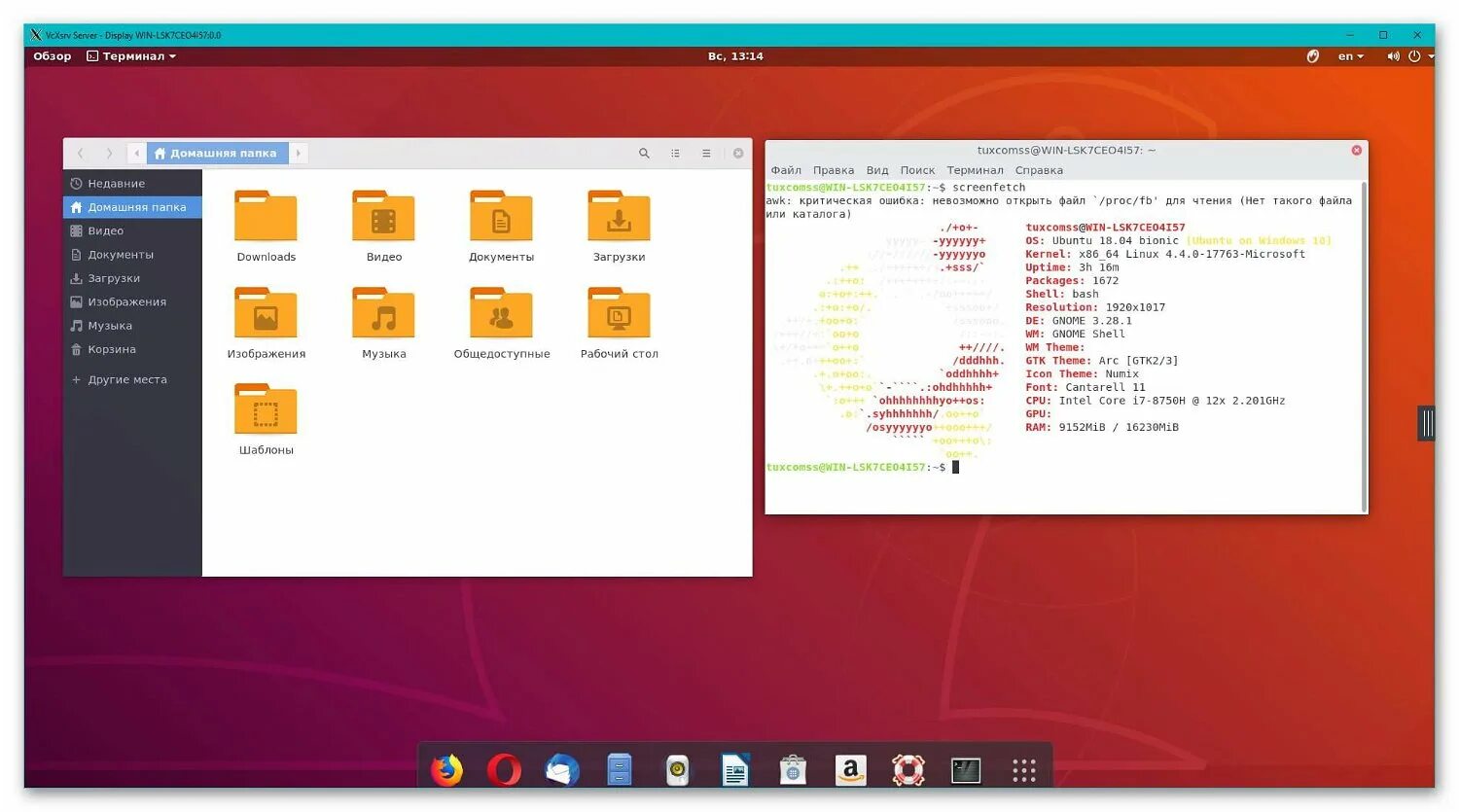Launch Rhythmbox speaker icon in dock

pyautogui.click(x=678, y=770)
